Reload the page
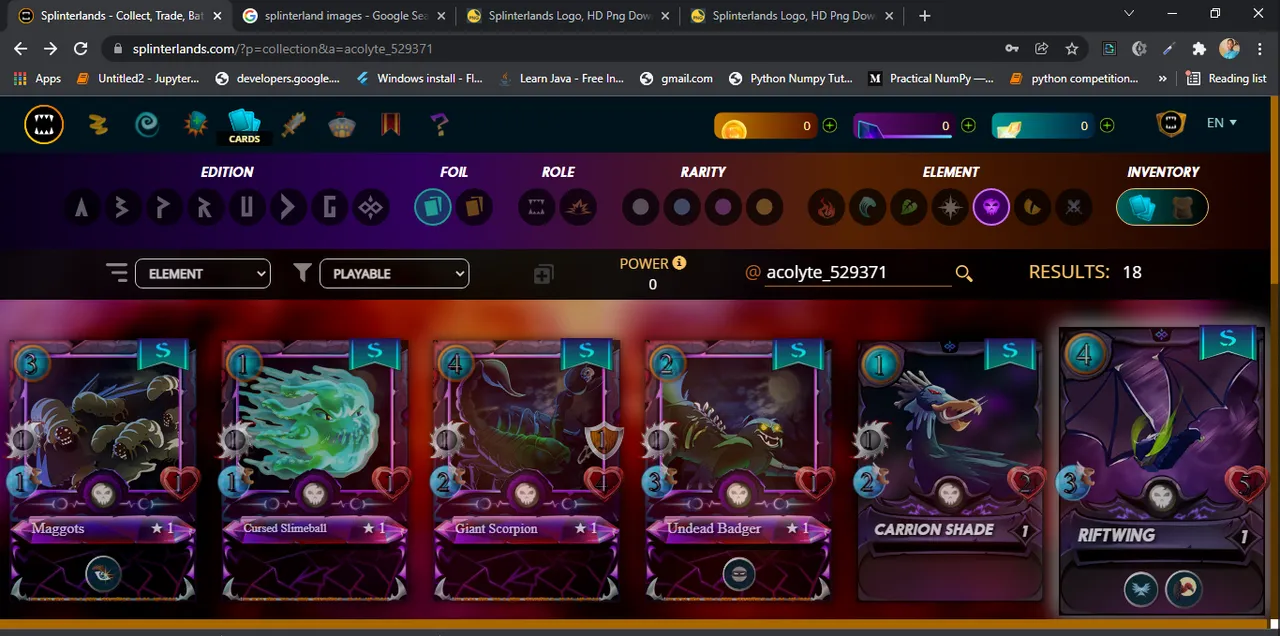 [81, 48]
